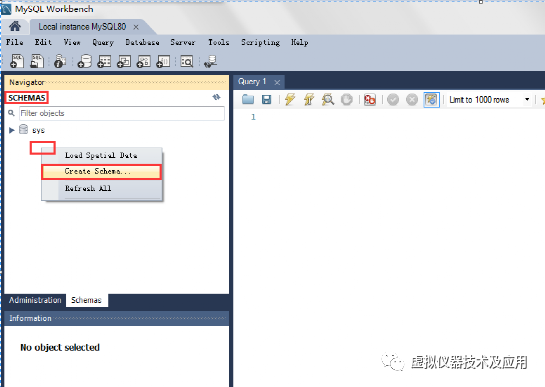Viewport: 545px width, 387px height.
Task: Select the Query 1 editor tab
Action: point(252,82)
